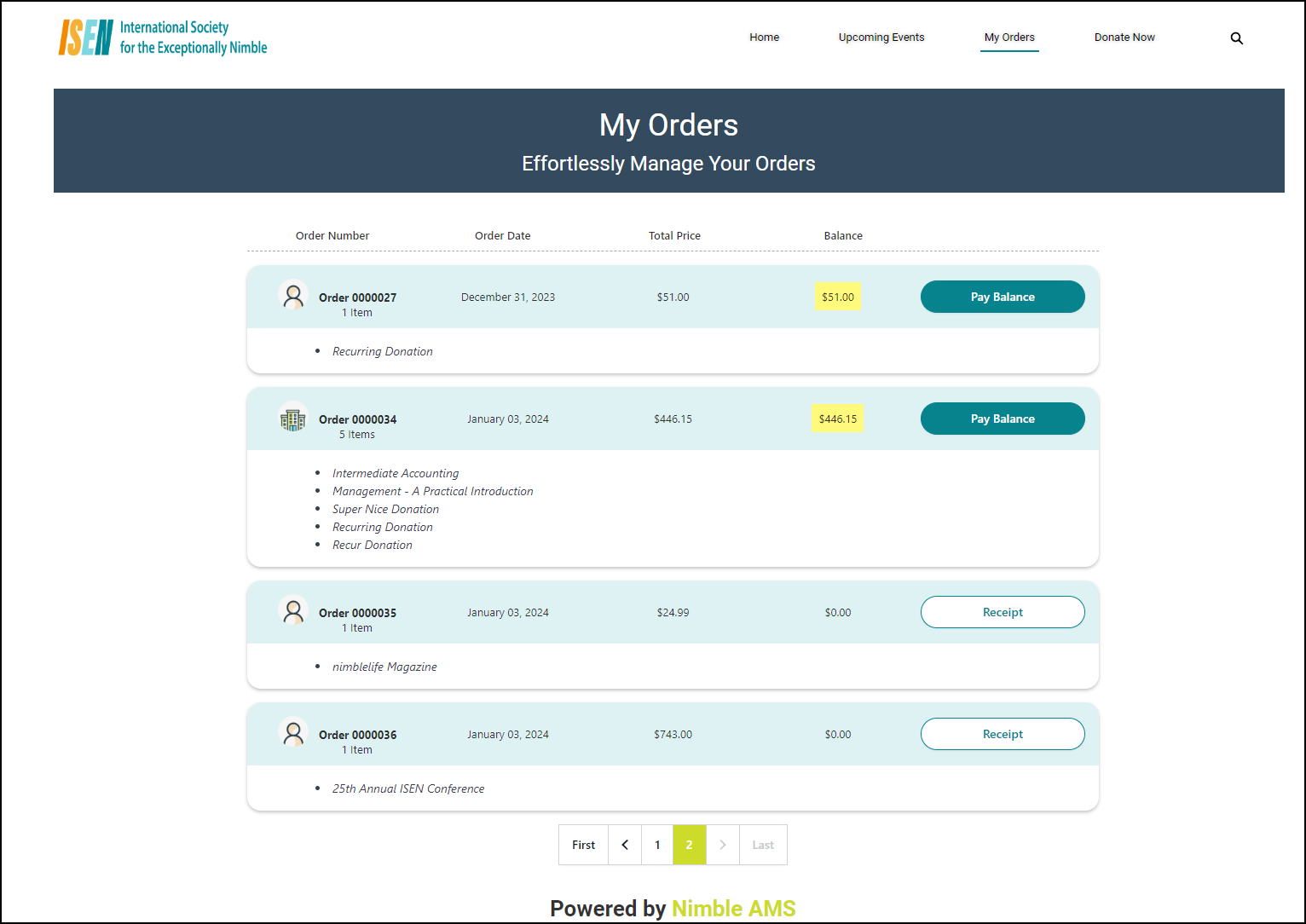
Task: Pay balance for Order 0000034
Action: (x=1003, y=419)
